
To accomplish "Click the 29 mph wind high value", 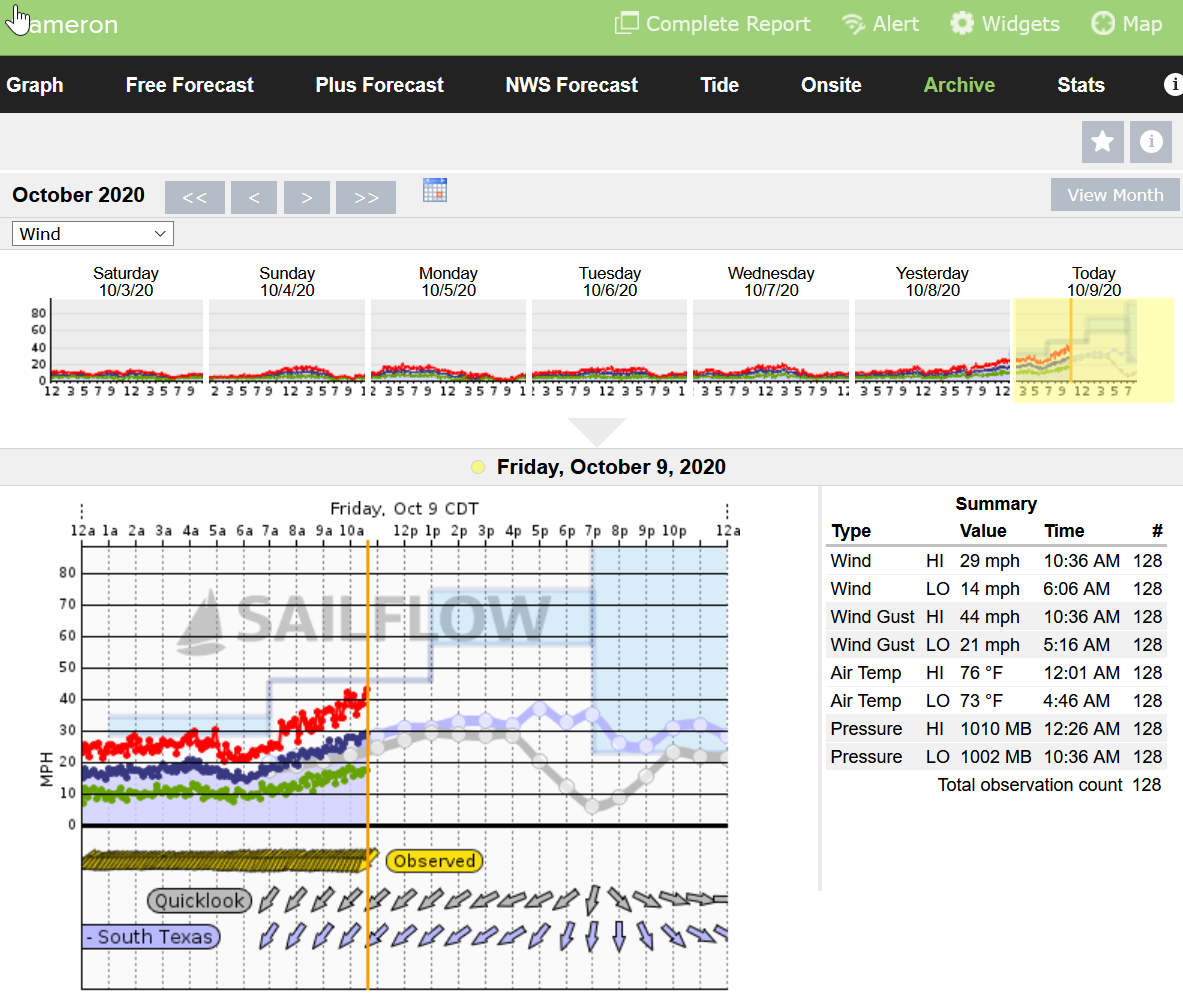I will (989, 561).
